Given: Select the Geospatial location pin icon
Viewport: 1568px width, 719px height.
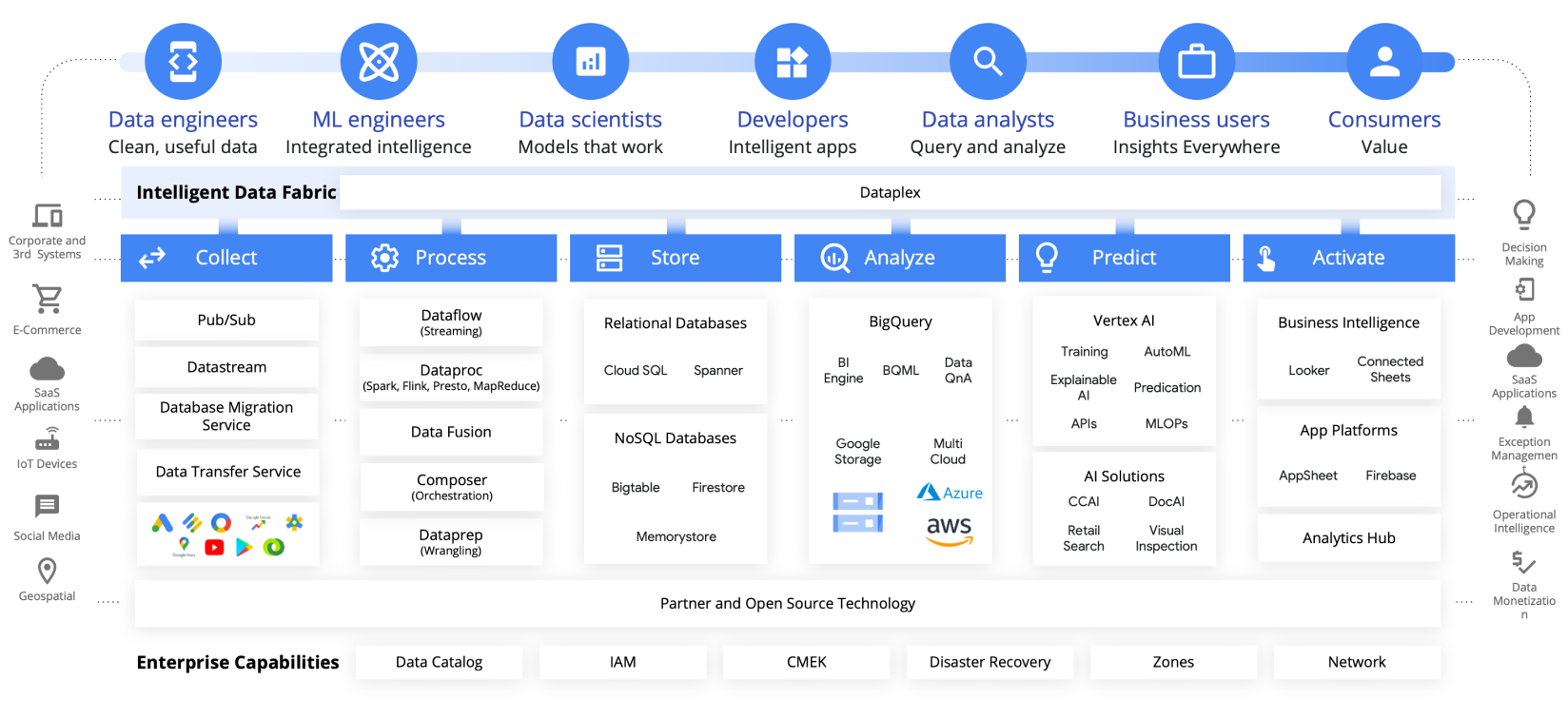Looking at the screenshot, I should 48,571.
